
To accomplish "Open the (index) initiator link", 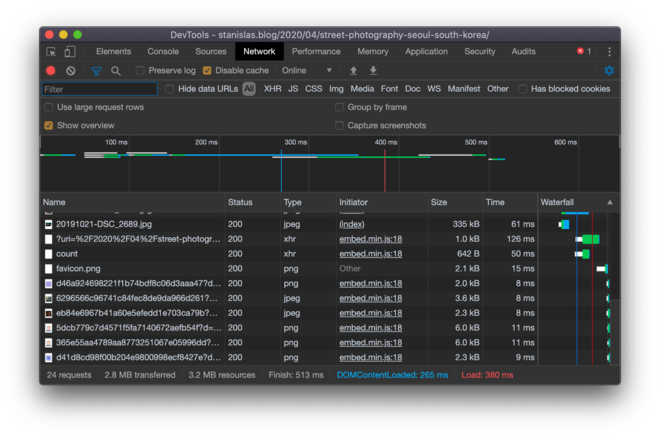I will (352, 224).
